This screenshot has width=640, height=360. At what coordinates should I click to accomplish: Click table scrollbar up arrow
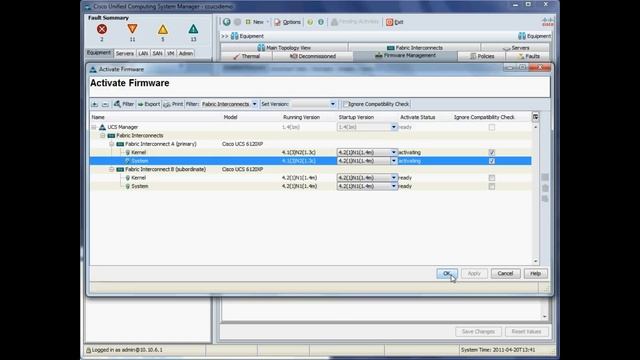[536, 127]
